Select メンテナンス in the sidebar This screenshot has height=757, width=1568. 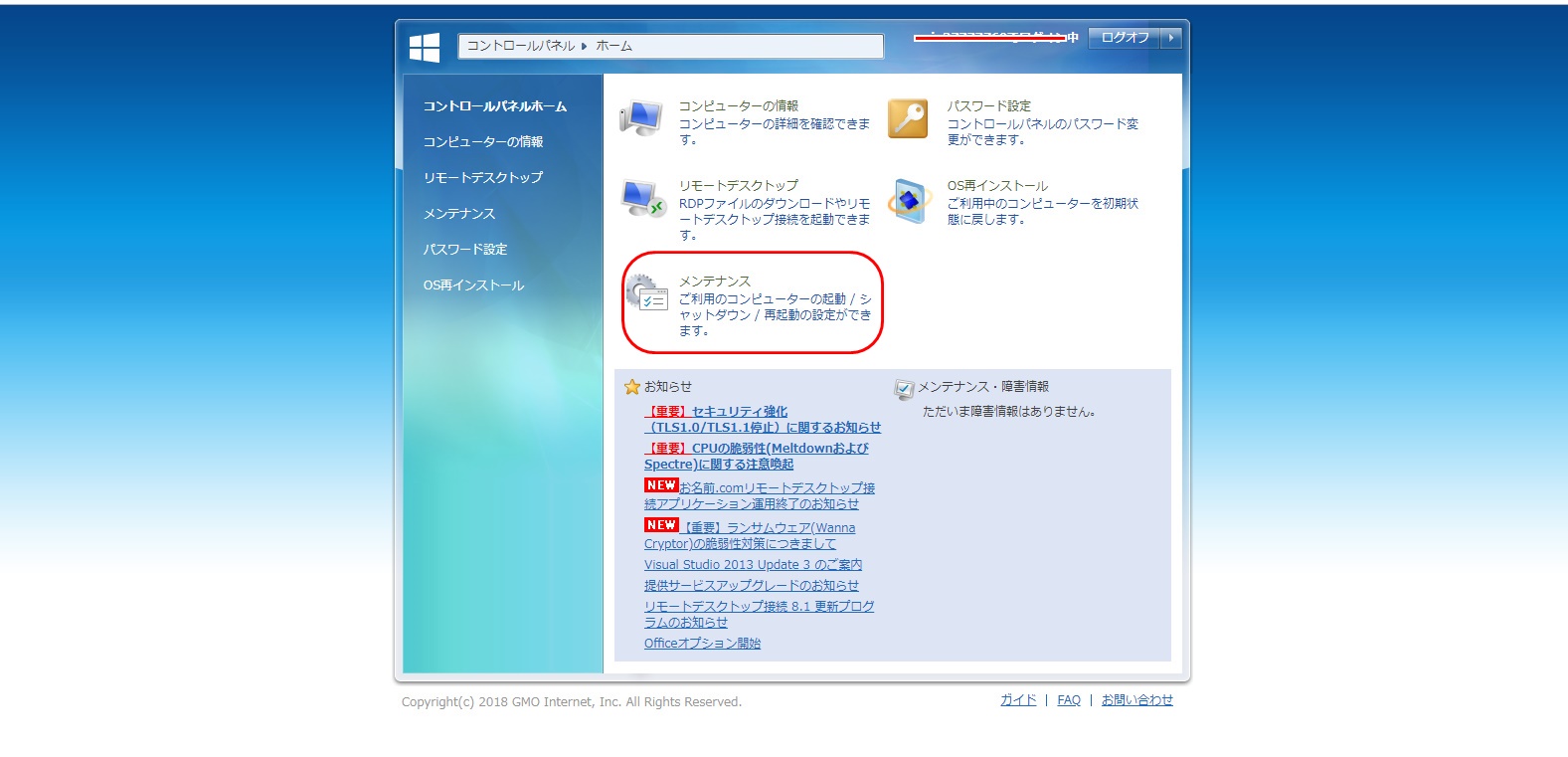coord(459,214)
